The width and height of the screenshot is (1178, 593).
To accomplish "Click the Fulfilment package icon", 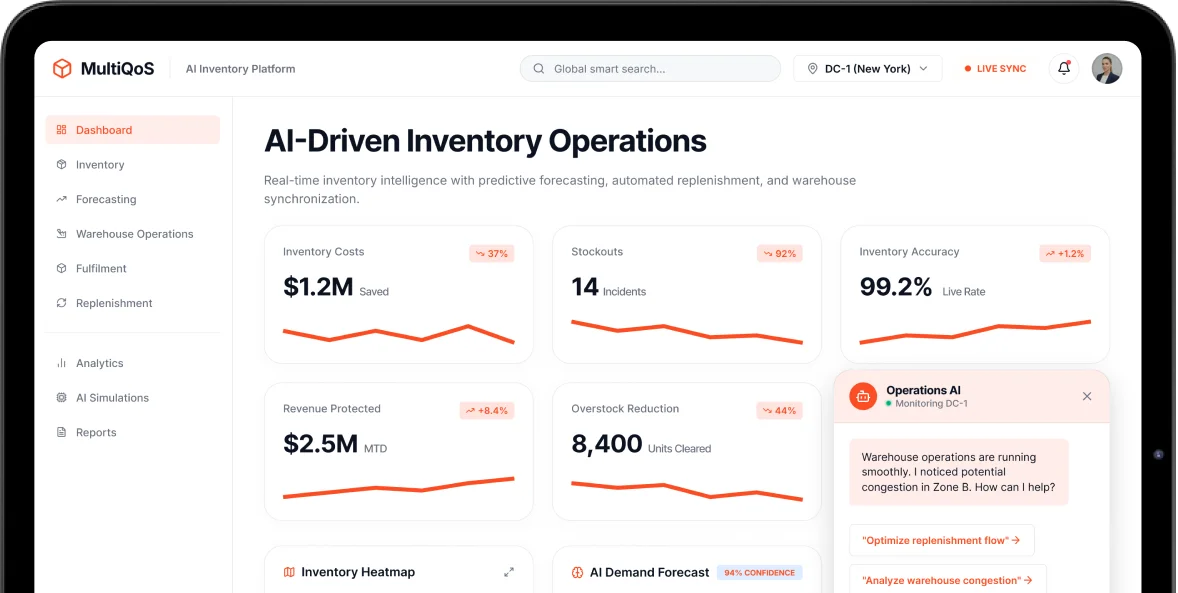I will point(62,268).
